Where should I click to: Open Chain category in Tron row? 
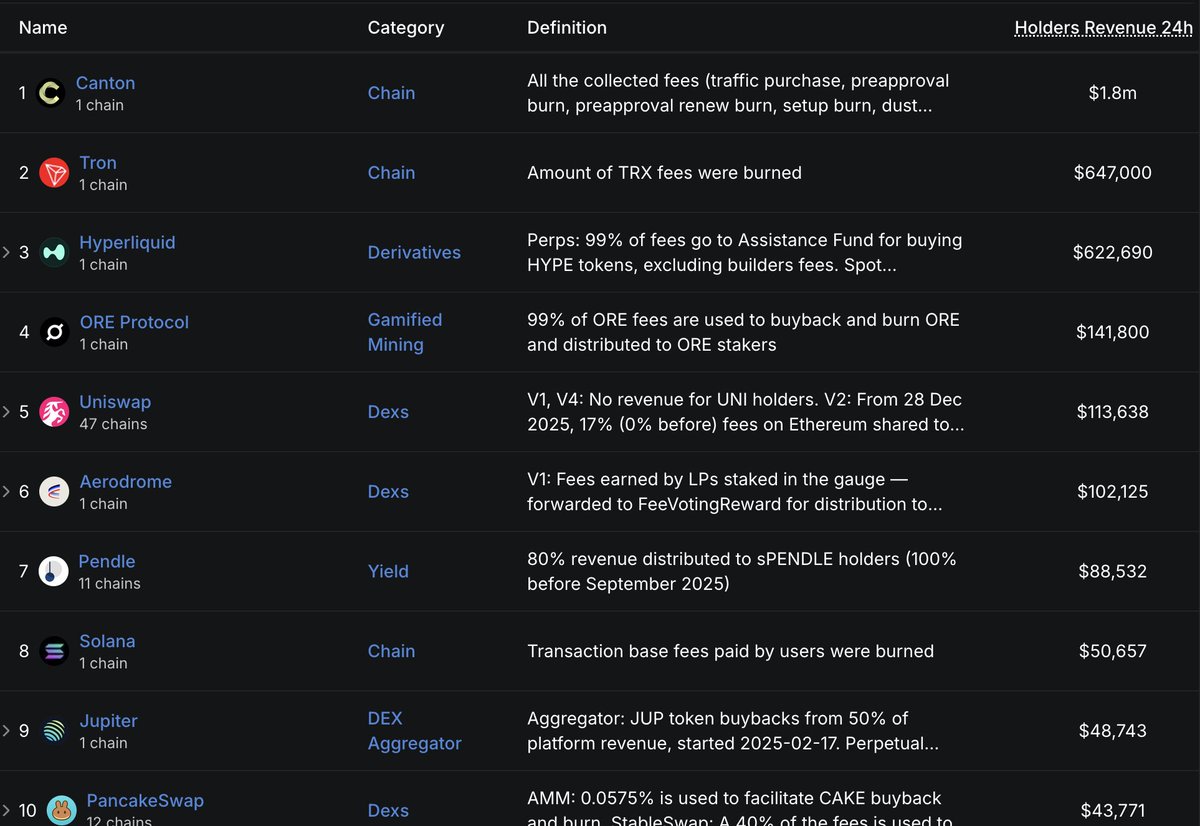[x=391, y=173]
